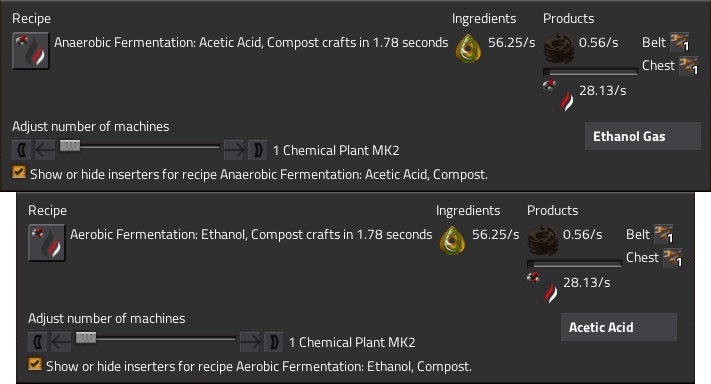Image resolution: width=711 pixels, height=384 pixels.
Task: Increase machines by one in top panel
Action: click(234, 150)
